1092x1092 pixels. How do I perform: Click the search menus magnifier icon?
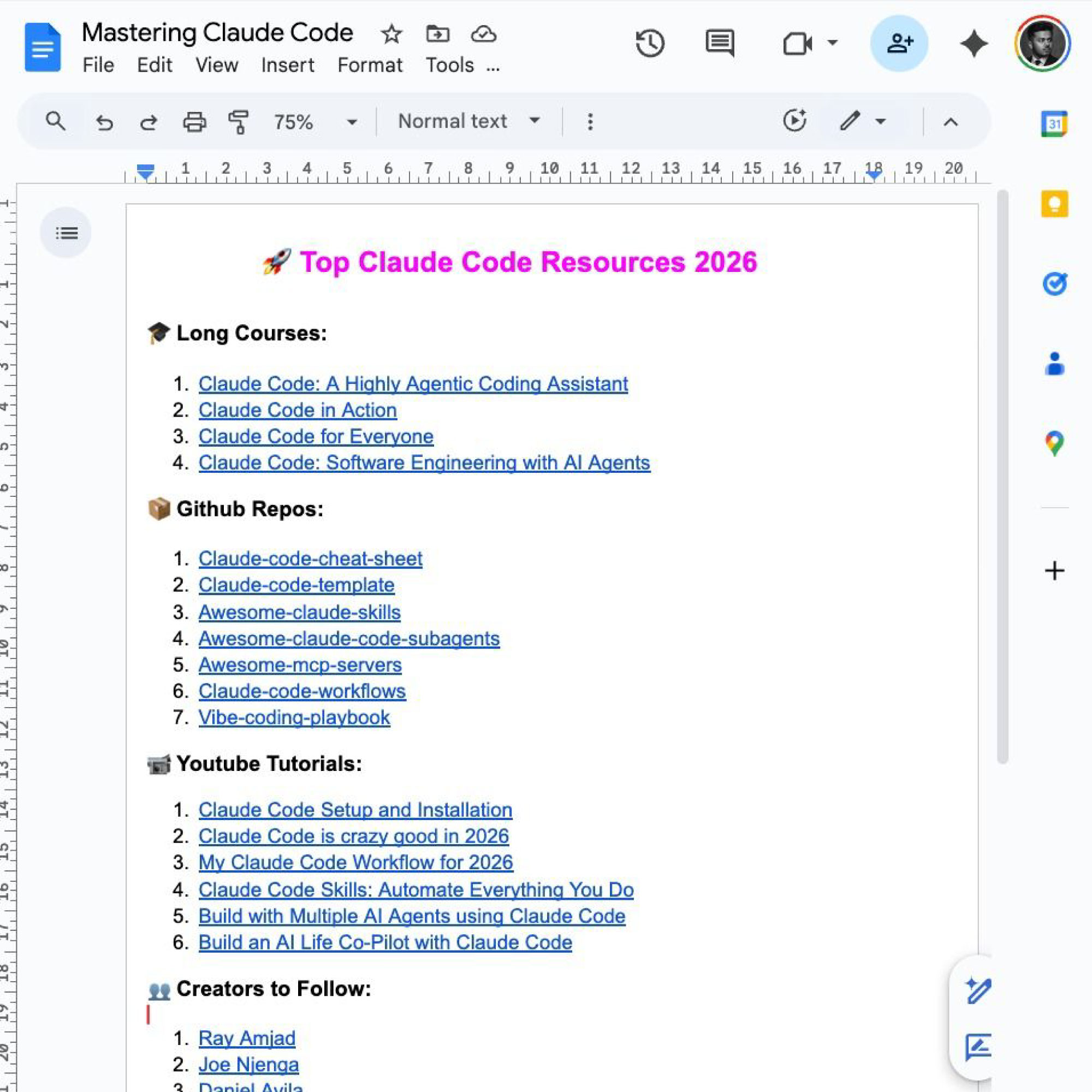pyautogui.click(x=55, y=122)
